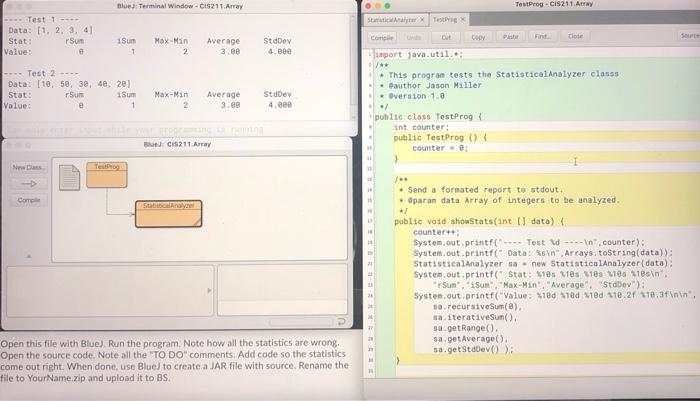The image size is (700, 401).
Task: Click the '@author Jason Miller' comment line
Action: 435,85
